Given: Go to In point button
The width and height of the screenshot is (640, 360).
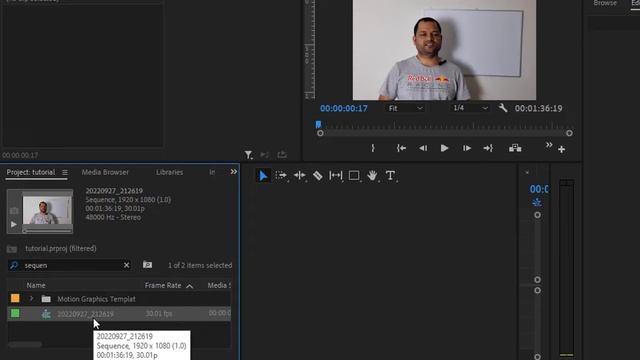Looking at the screenshot, I should pyautogui.click(x=401, y=148).
